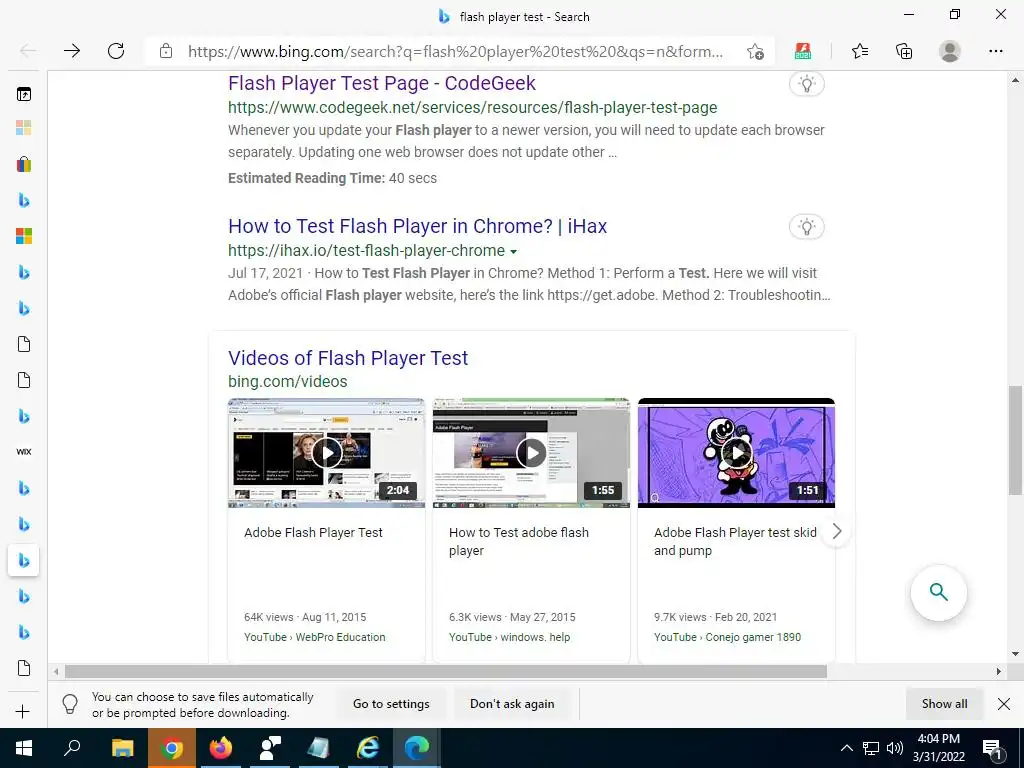The width and height of the screenshot is (1024, 768).
Task: Open the user profile avatar
Action: (x=950, y=51)
